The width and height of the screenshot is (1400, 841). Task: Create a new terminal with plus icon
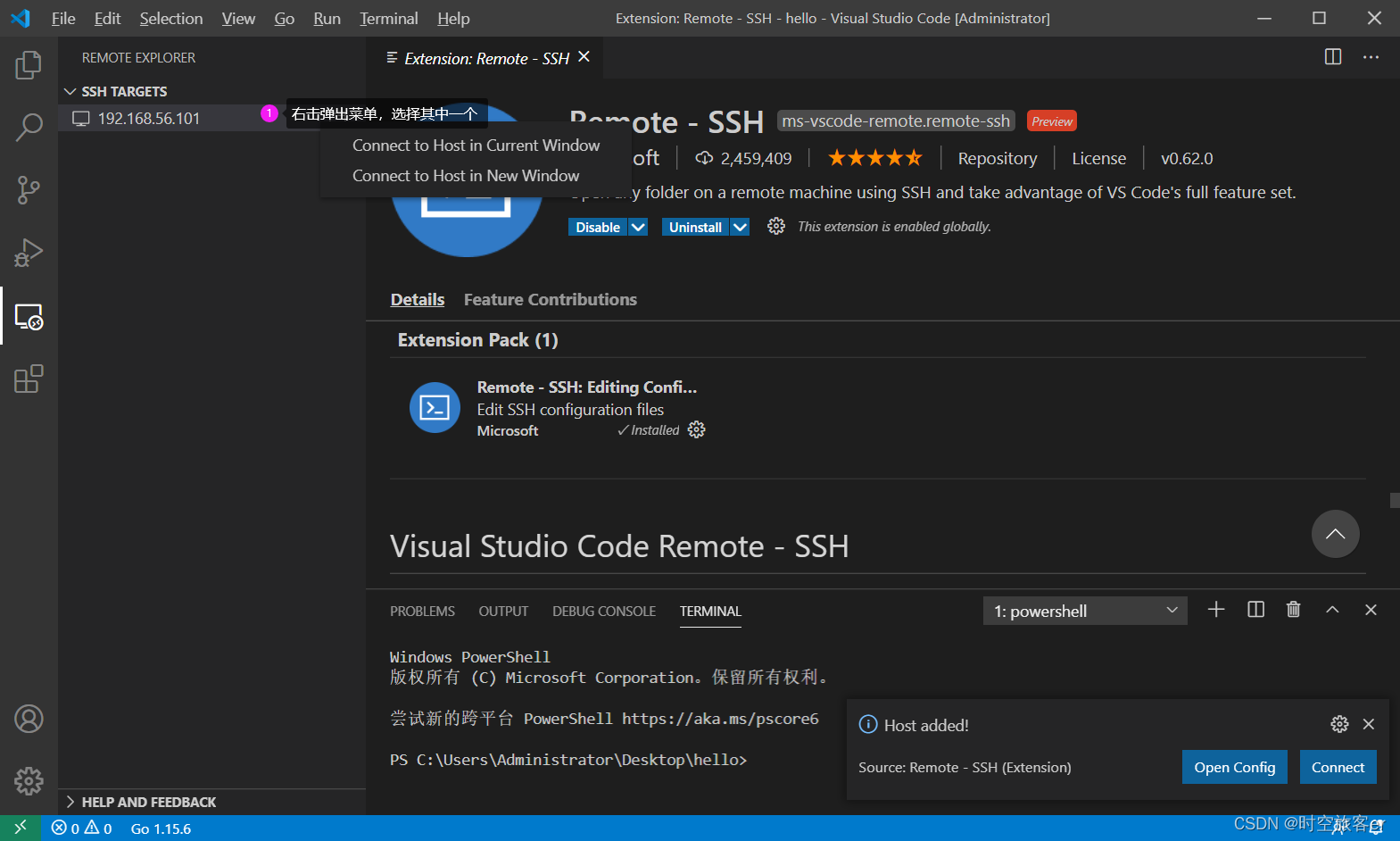tap(1216, 610)
